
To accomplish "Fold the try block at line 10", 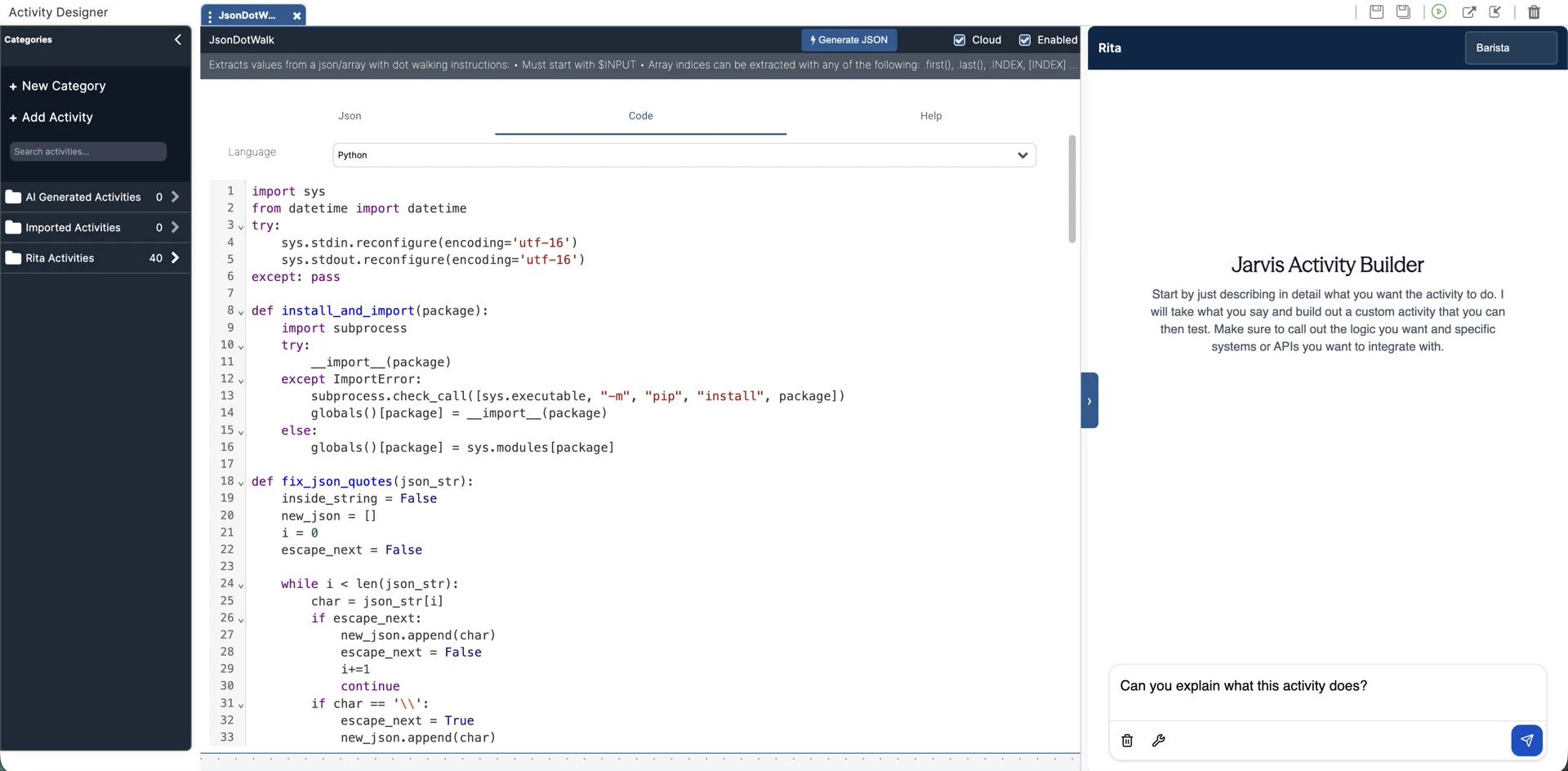I will click(241, 347).
